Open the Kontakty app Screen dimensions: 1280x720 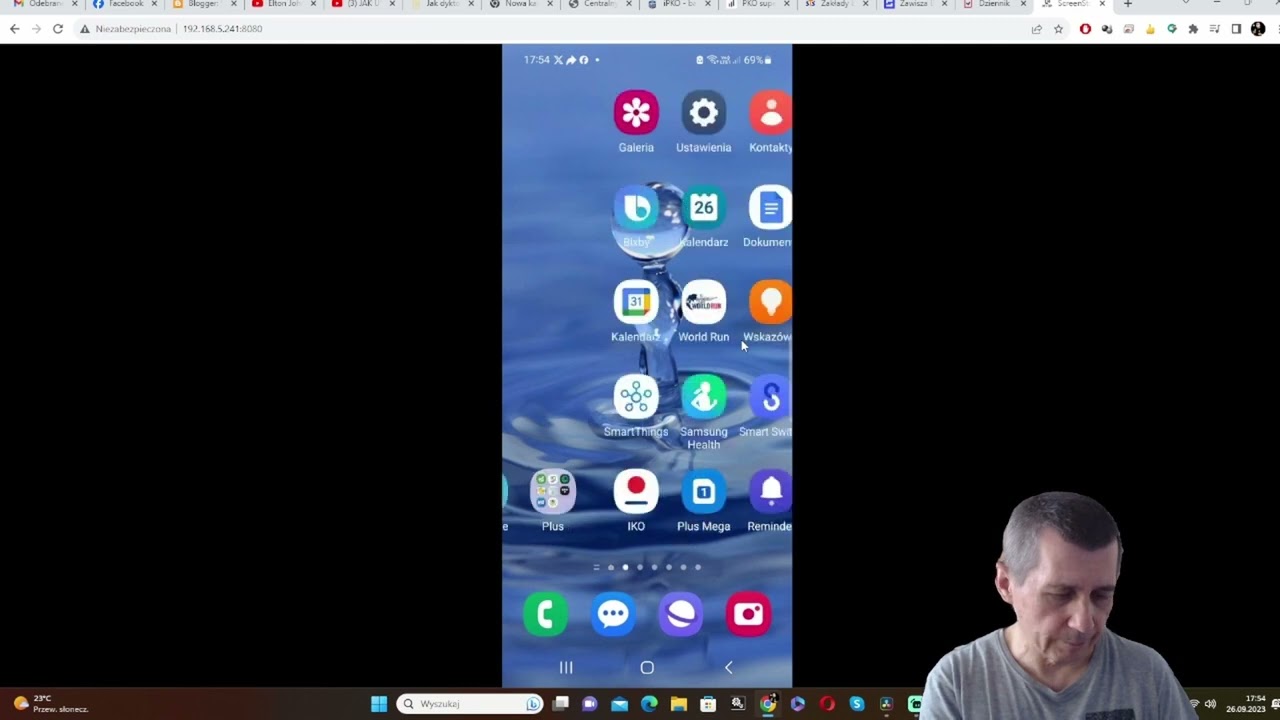point(770,113)
